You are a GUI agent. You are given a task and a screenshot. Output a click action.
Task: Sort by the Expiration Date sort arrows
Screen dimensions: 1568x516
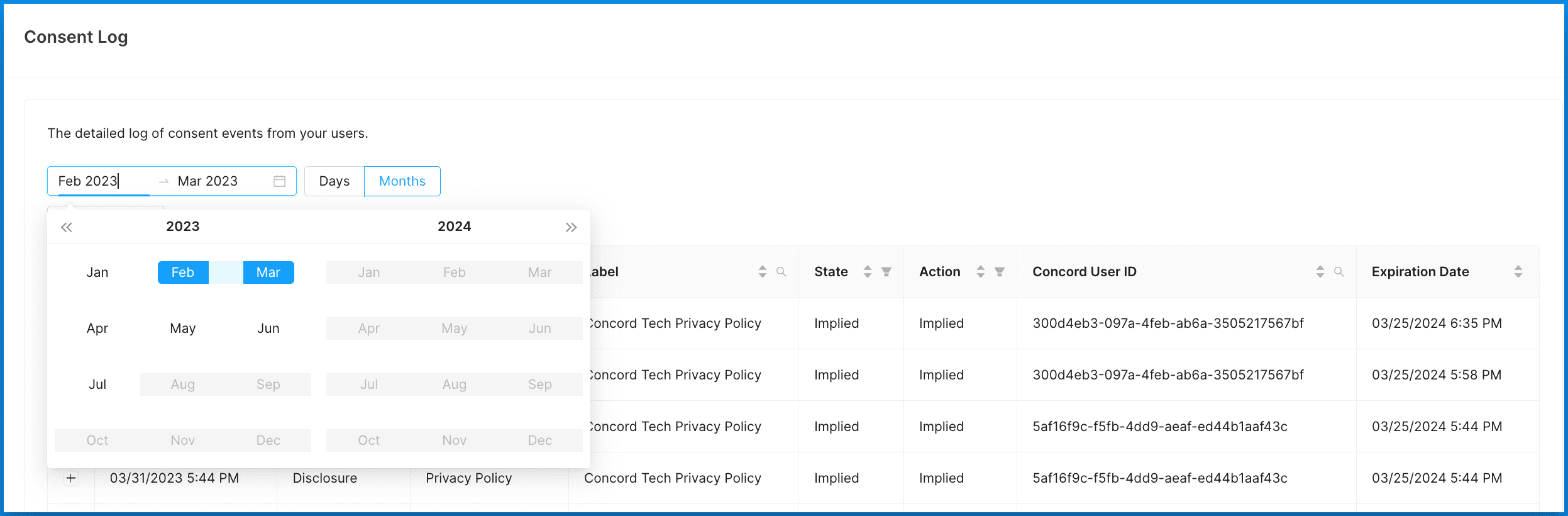coord(1518,272)
